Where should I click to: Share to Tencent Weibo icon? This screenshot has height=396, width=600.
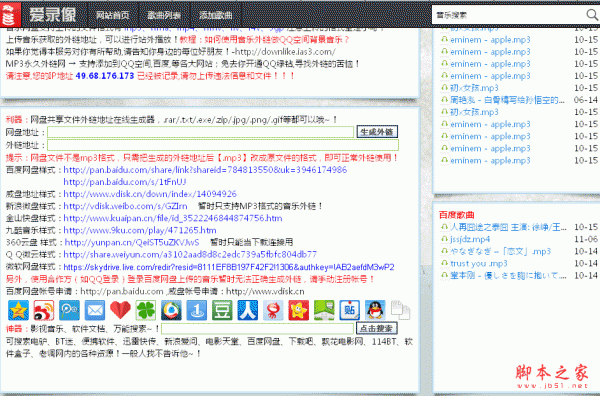[x=69, y=310]
